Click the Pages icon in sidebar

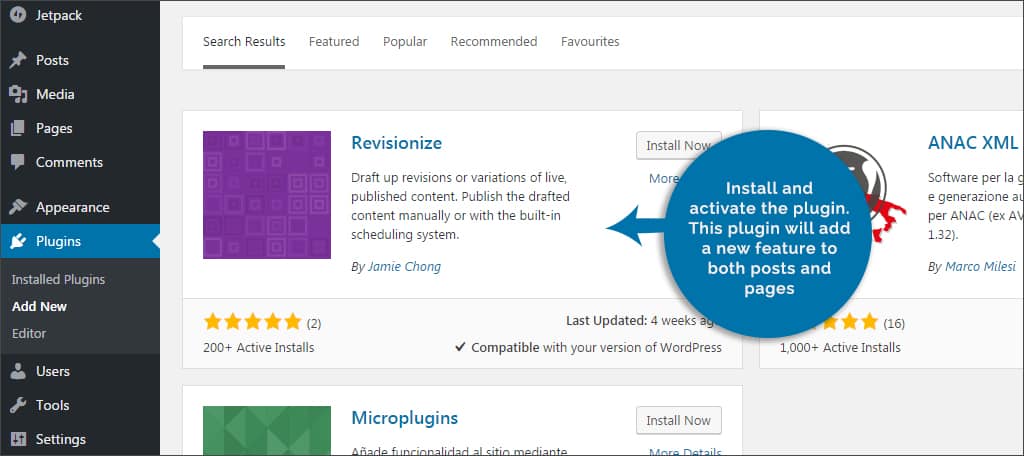[x=18, y=128]
